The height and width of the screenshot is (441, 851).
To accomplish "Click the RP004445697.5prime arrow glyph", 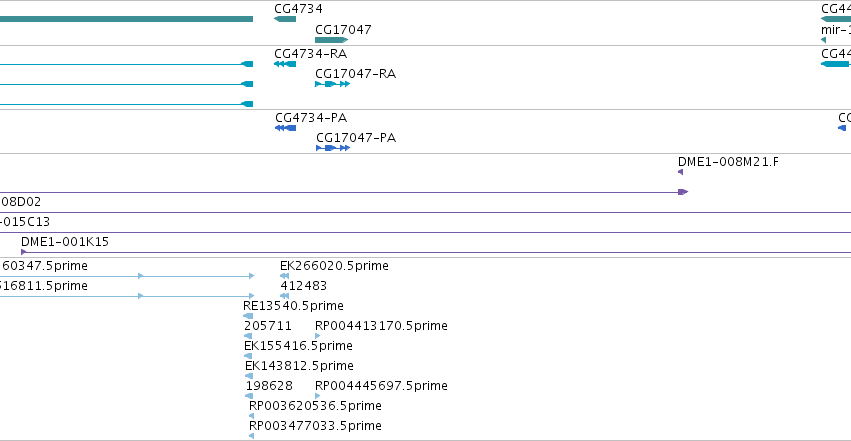I will [x=317, y=396].
